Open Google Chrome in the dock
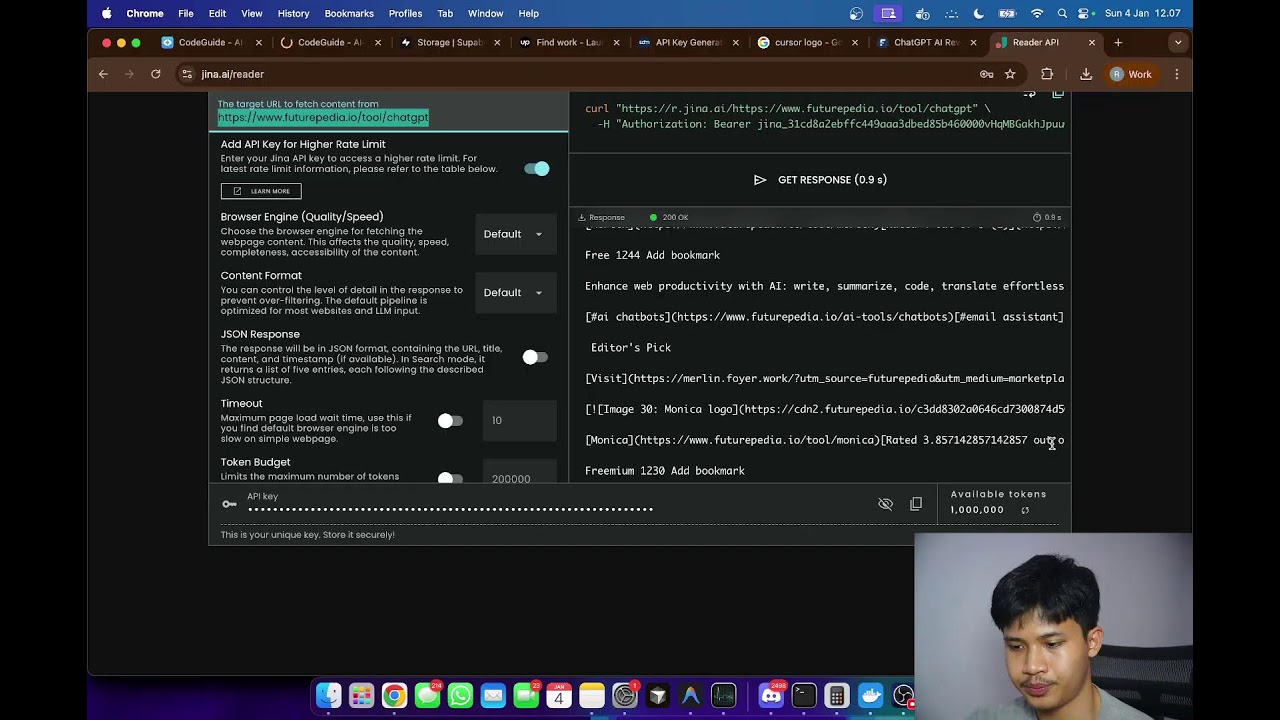 point(395,695)
